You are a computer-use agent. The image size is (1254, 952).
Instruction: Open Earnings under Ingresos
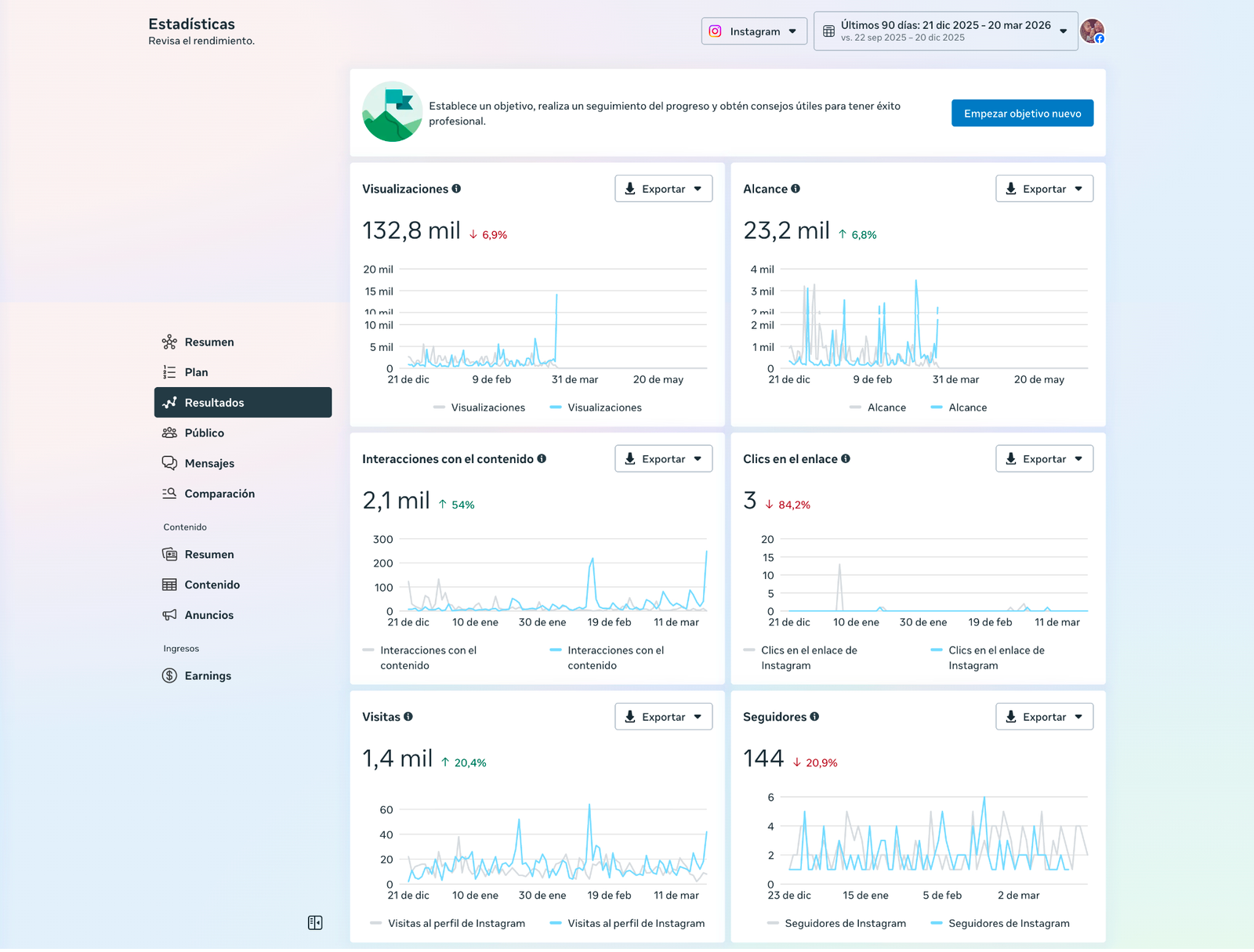pyautogui.click(x=208, y=675)
